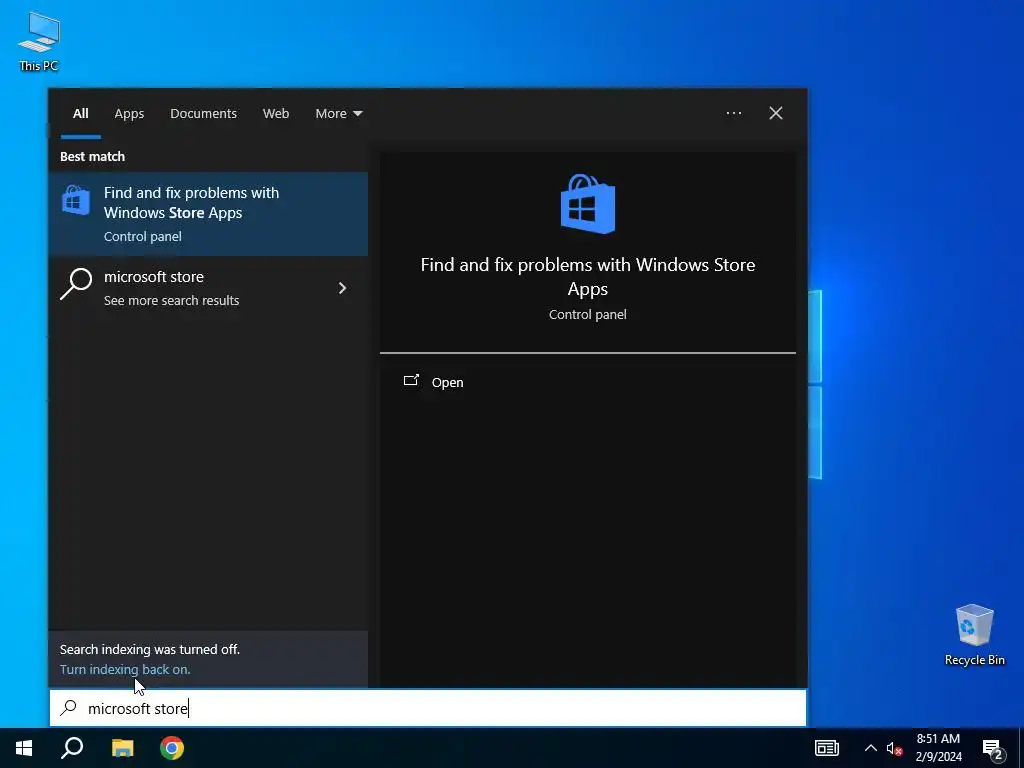
Task: Click the Store icon beside the best match result
Action: tap(76, 200)
